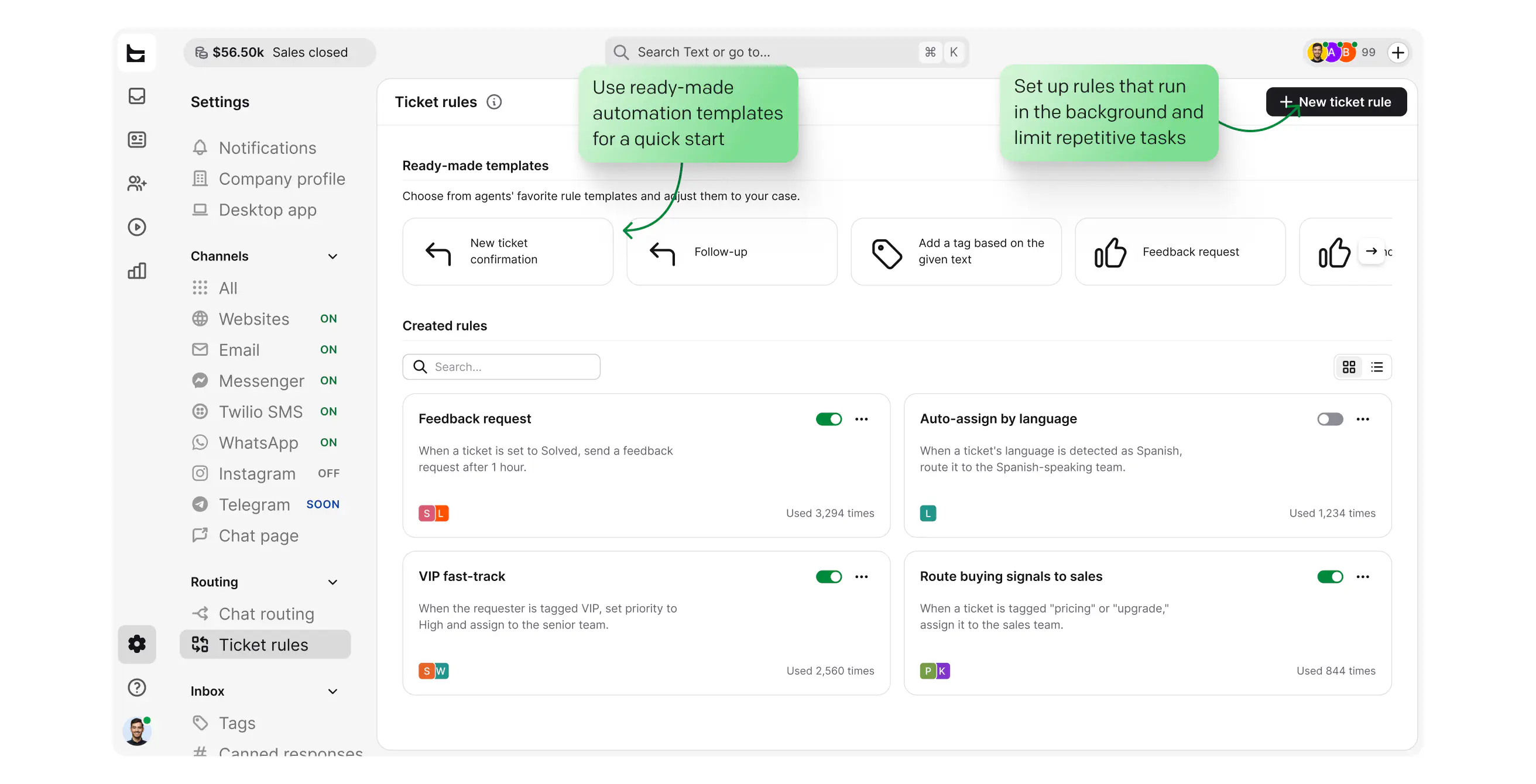Image resolution: width=1536 pixels, height=784 pixels.
Task: Open Websites channel settings
Action: 265,319
